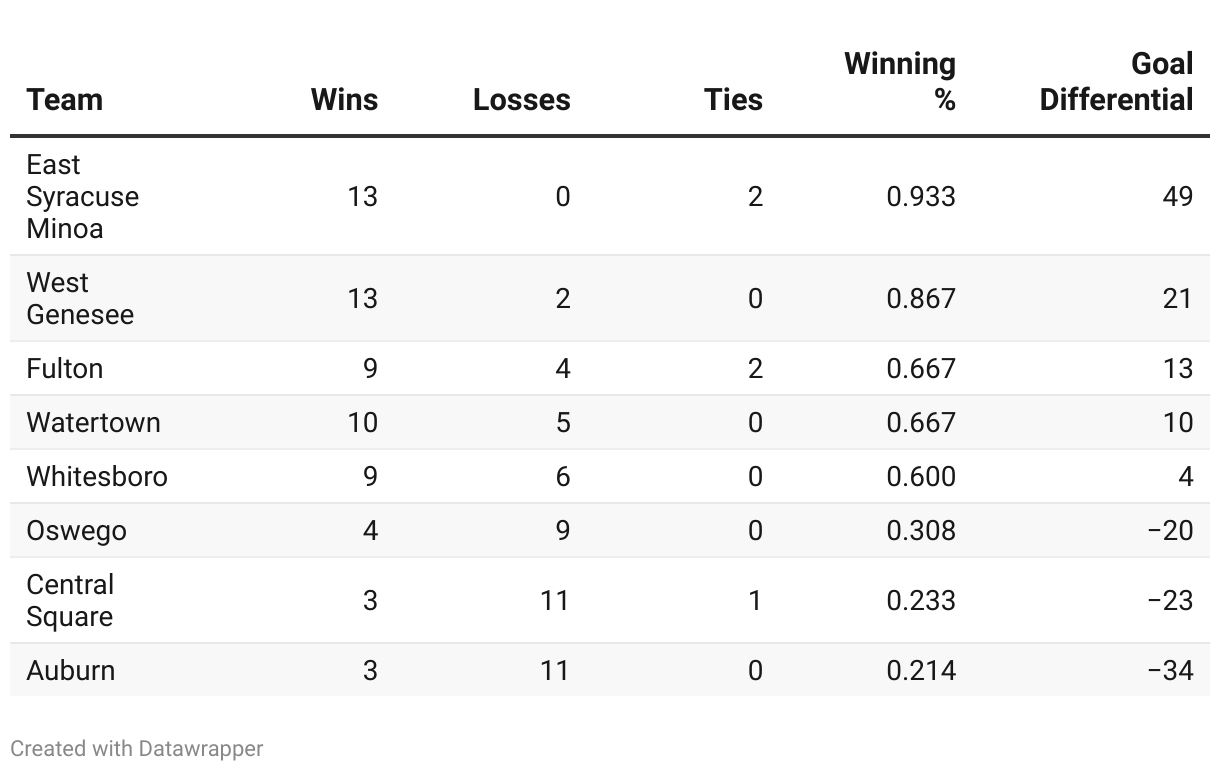This screenshot has height=772, width=1220.
Task: Click the Losses column header
Action: (x=521, y=100)
